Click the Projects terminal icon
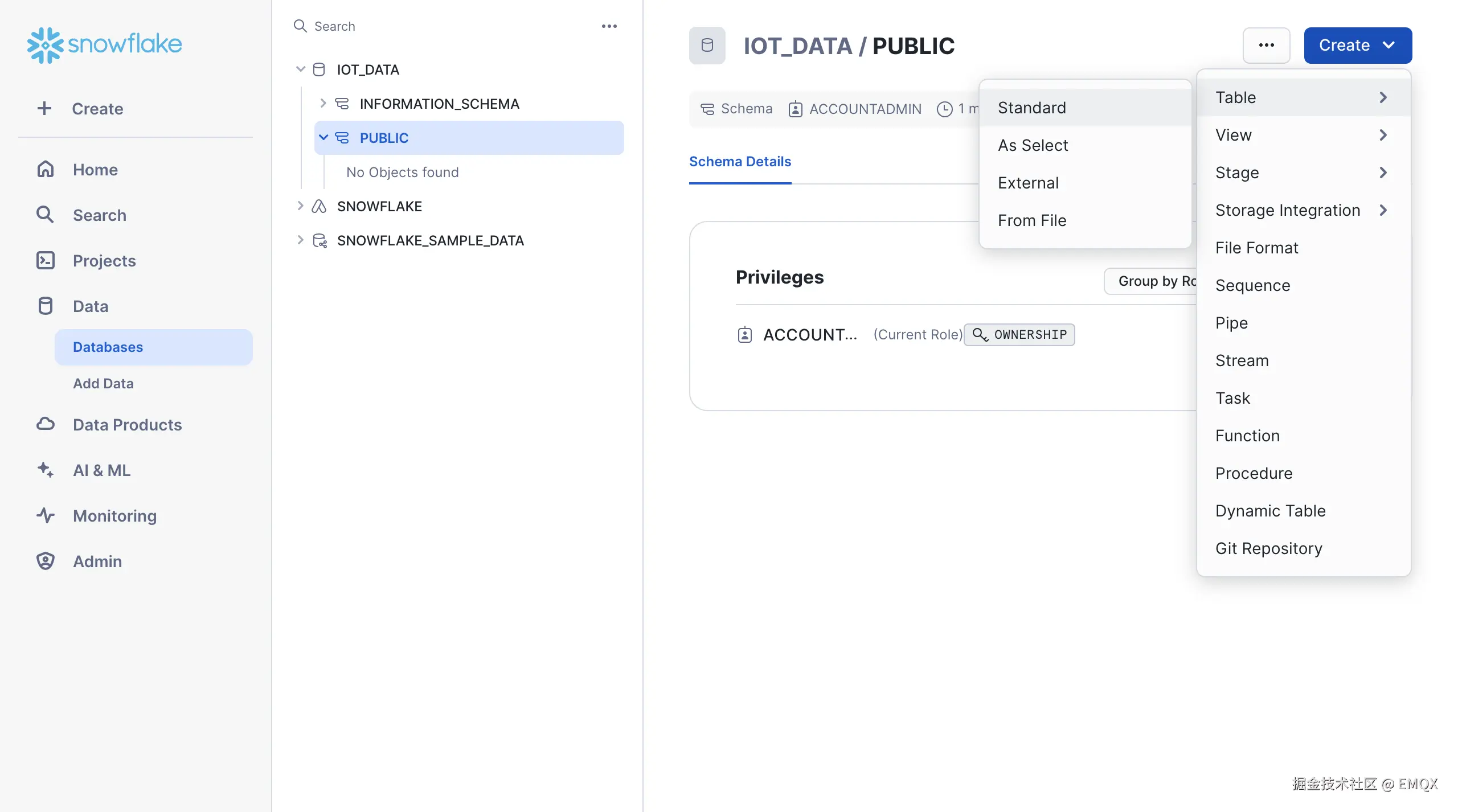1458x812 pixels. click(46, 260)
